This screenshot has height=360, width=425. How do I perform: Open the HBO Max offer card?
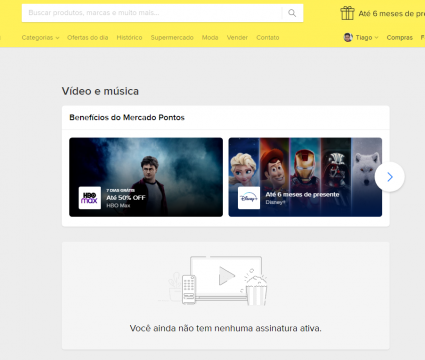click(146, 177)
